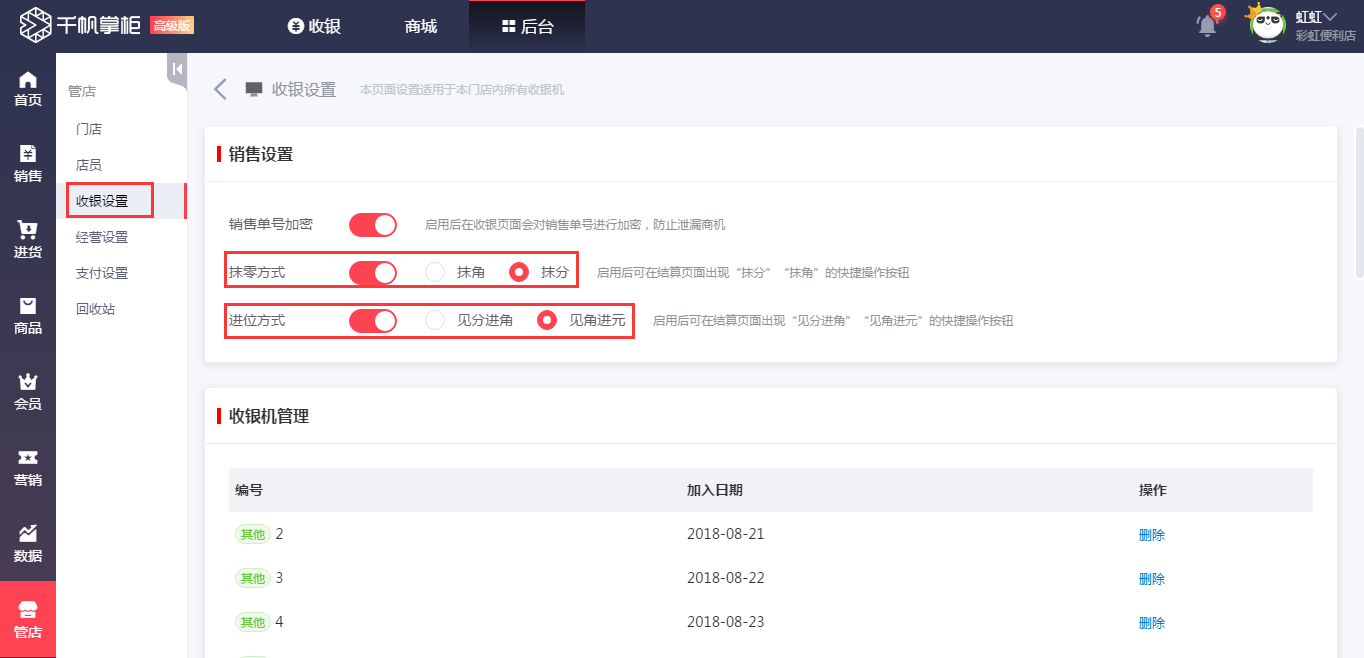Select the 见分进角 radio option
Viewport: 1364px width, 658px height.
click(435, 320)
